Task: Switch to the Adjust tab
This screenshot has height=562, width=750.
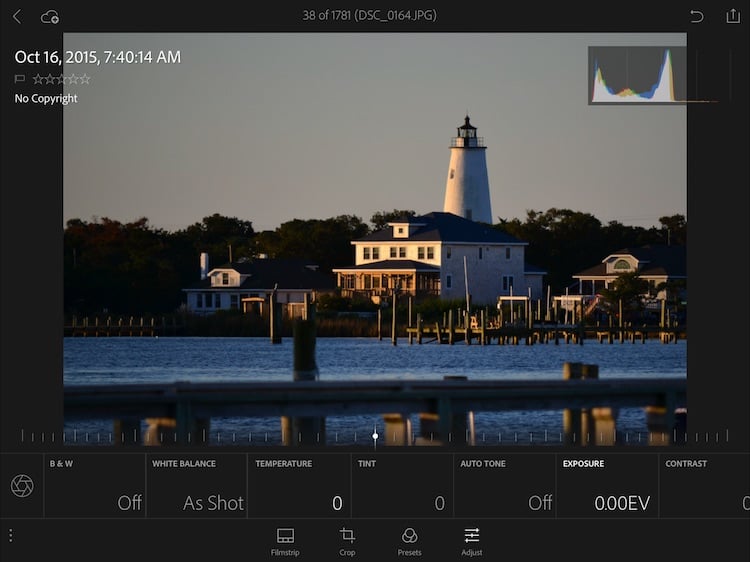Action: (x=472, y=540)
